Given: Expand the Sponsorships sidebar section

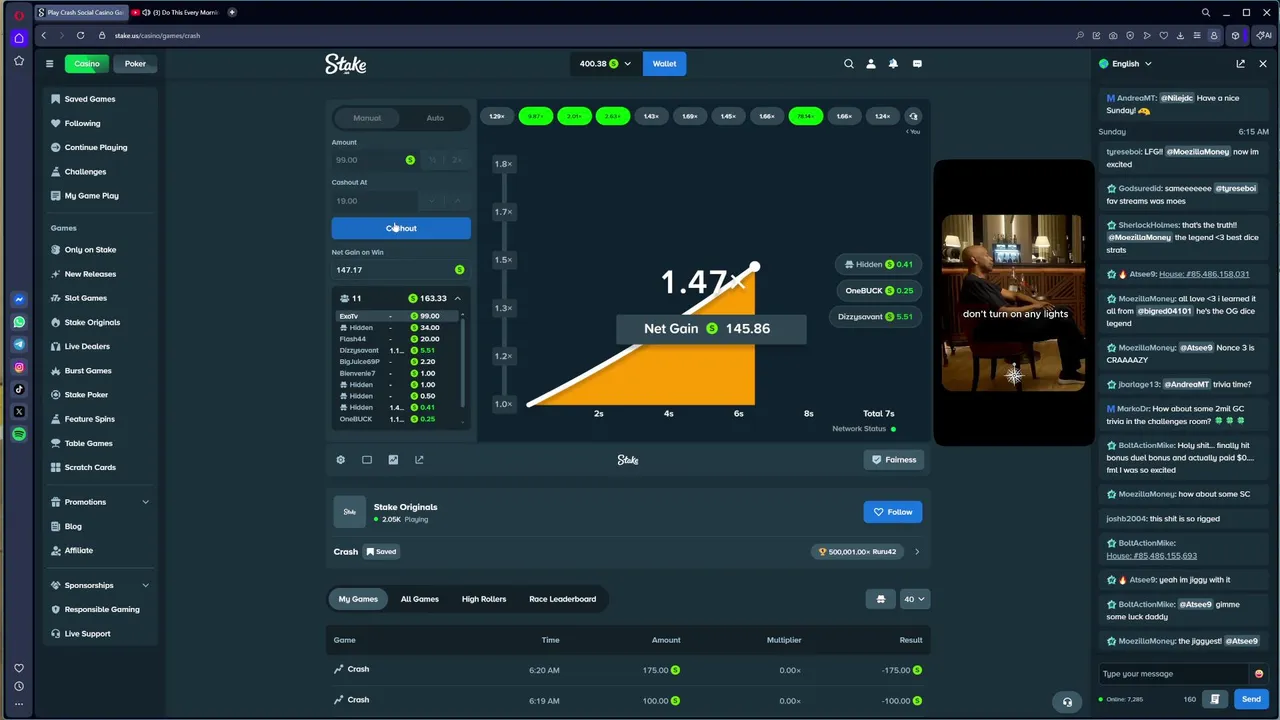Looking at the screenshot, I should coord(145,585).
